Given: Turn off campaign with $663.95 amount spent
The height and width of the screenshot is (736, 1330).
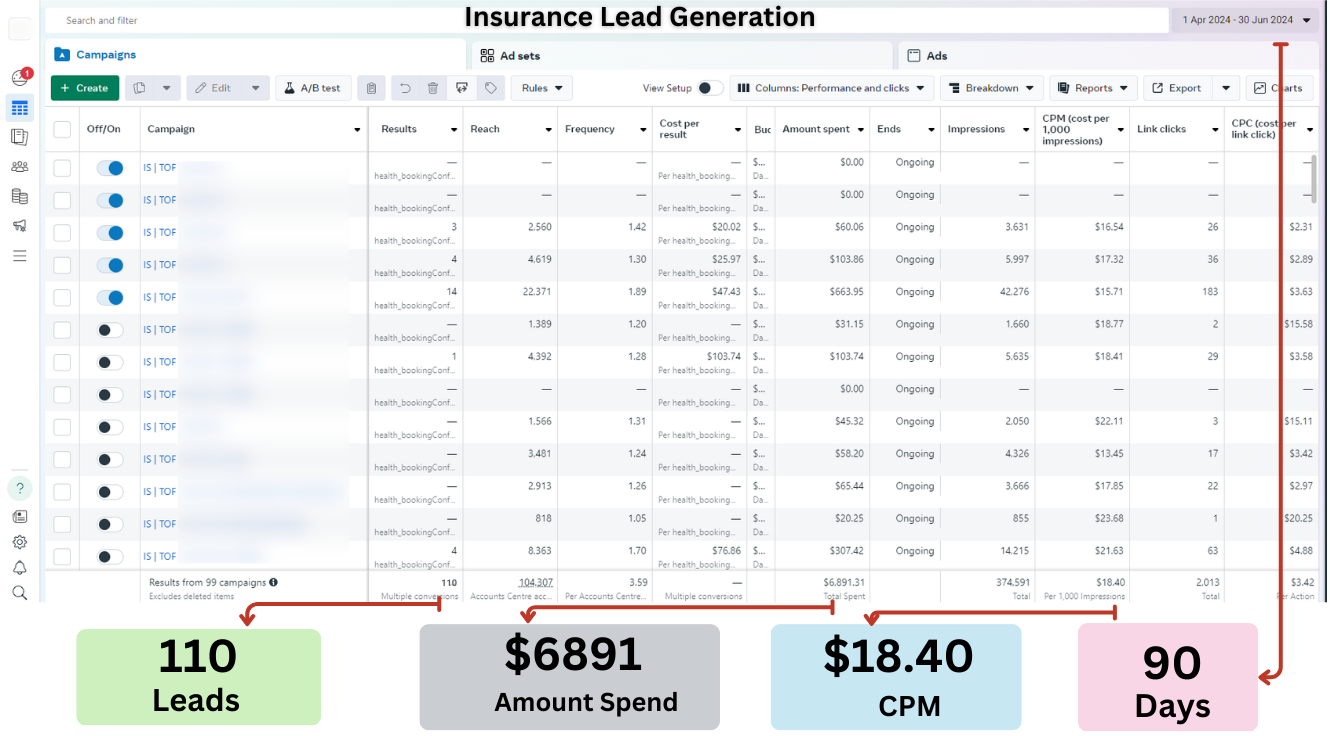Looking at the screenshot, I should 110,297.
